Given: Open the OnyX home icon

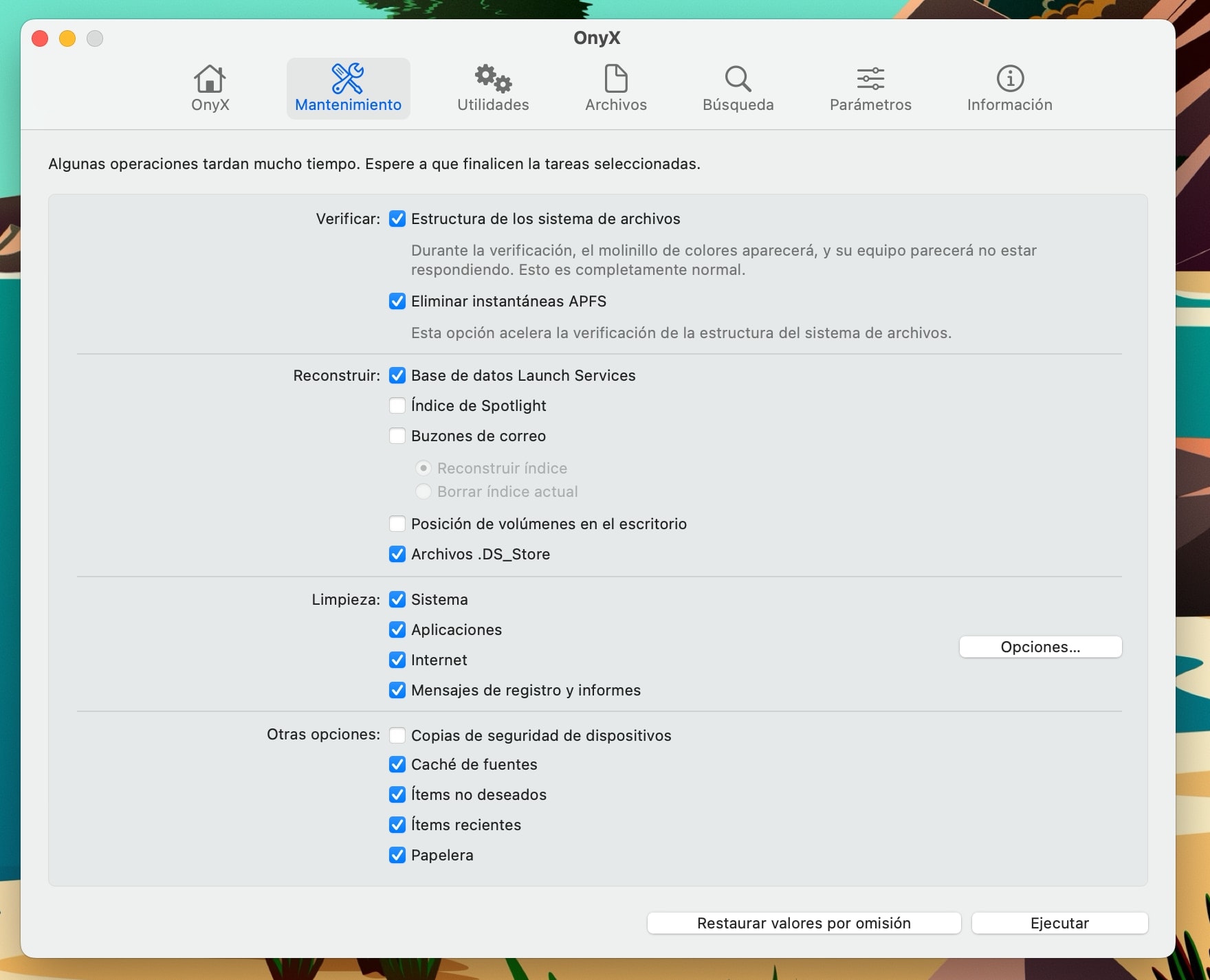Looking at the screenshot, I should pyautogui.click(x=210, y=79).
